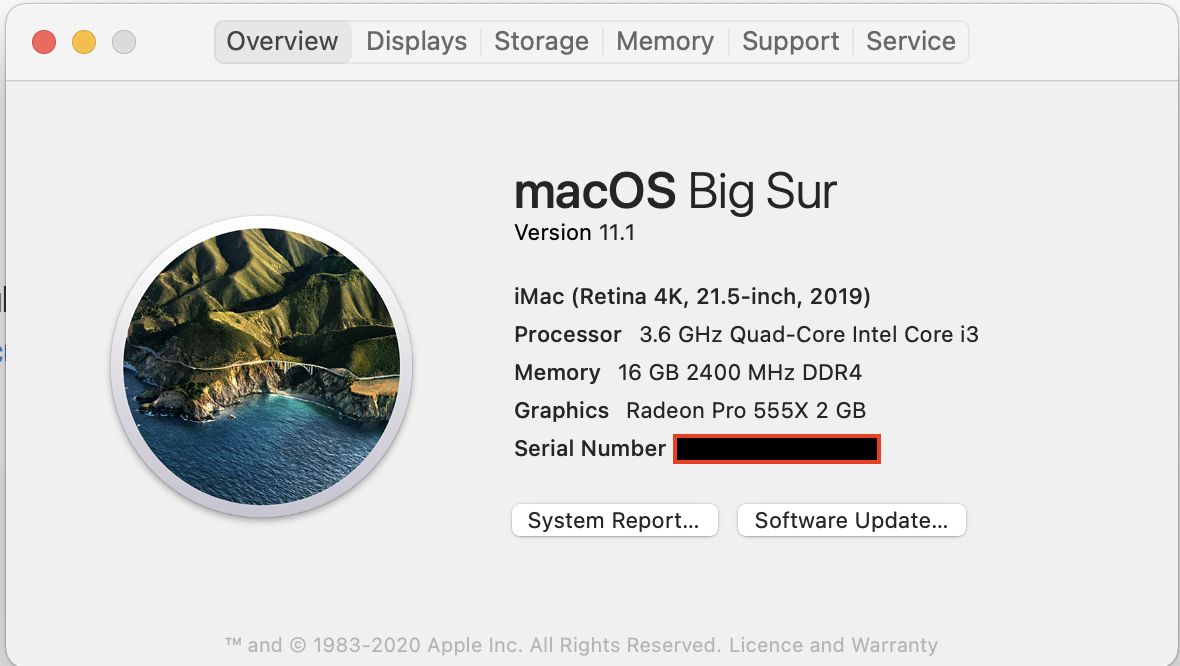Open the Support tab
This screenshot has width=1180, height=666.
coord(791,41)
